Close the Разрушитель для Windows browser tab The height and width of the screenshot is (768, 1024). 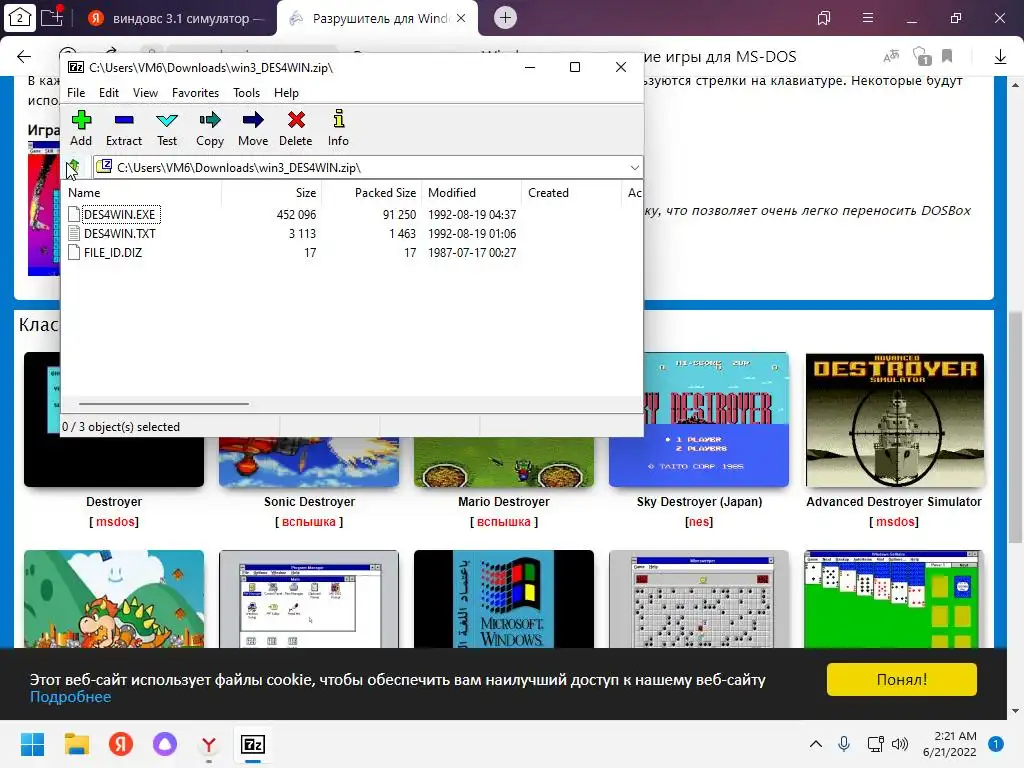[x=461, y=18]
